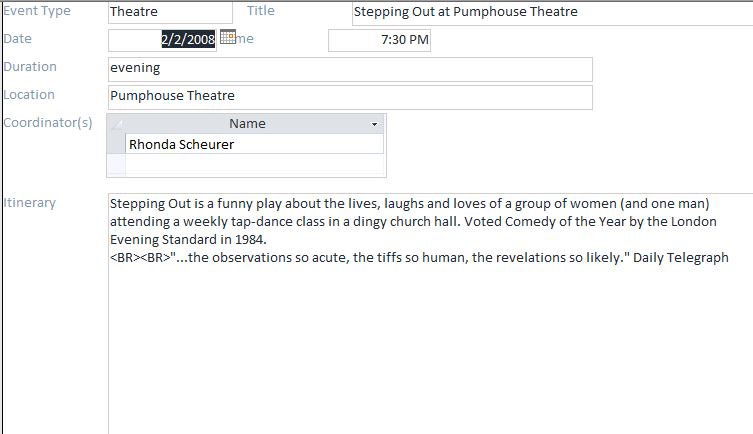The image size is (753, 434).
Task: Click the time field showing 7:30 PM
Action: click(379, 40)
